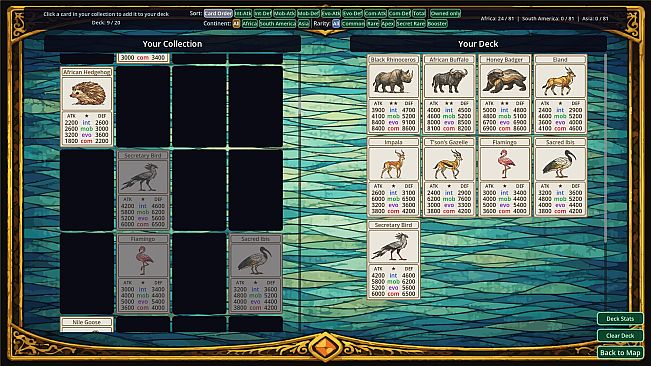651x366 pixels.
Task: Toggle the Owned only filter
Action: 445,13
